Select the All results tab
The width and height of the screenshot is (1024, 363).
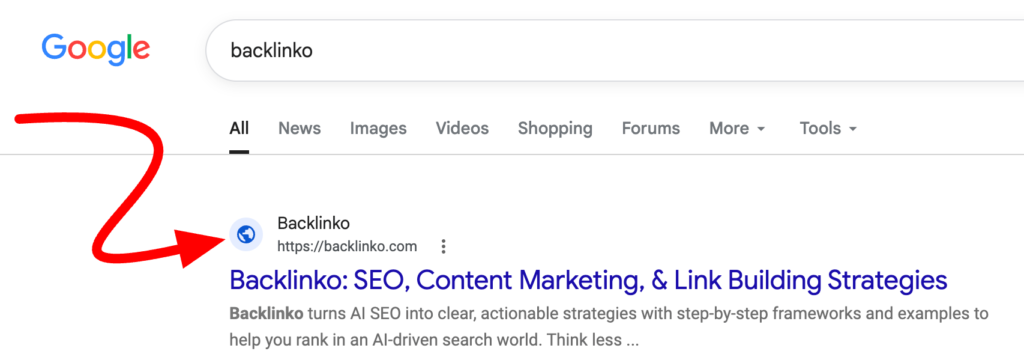click(239, 129)
